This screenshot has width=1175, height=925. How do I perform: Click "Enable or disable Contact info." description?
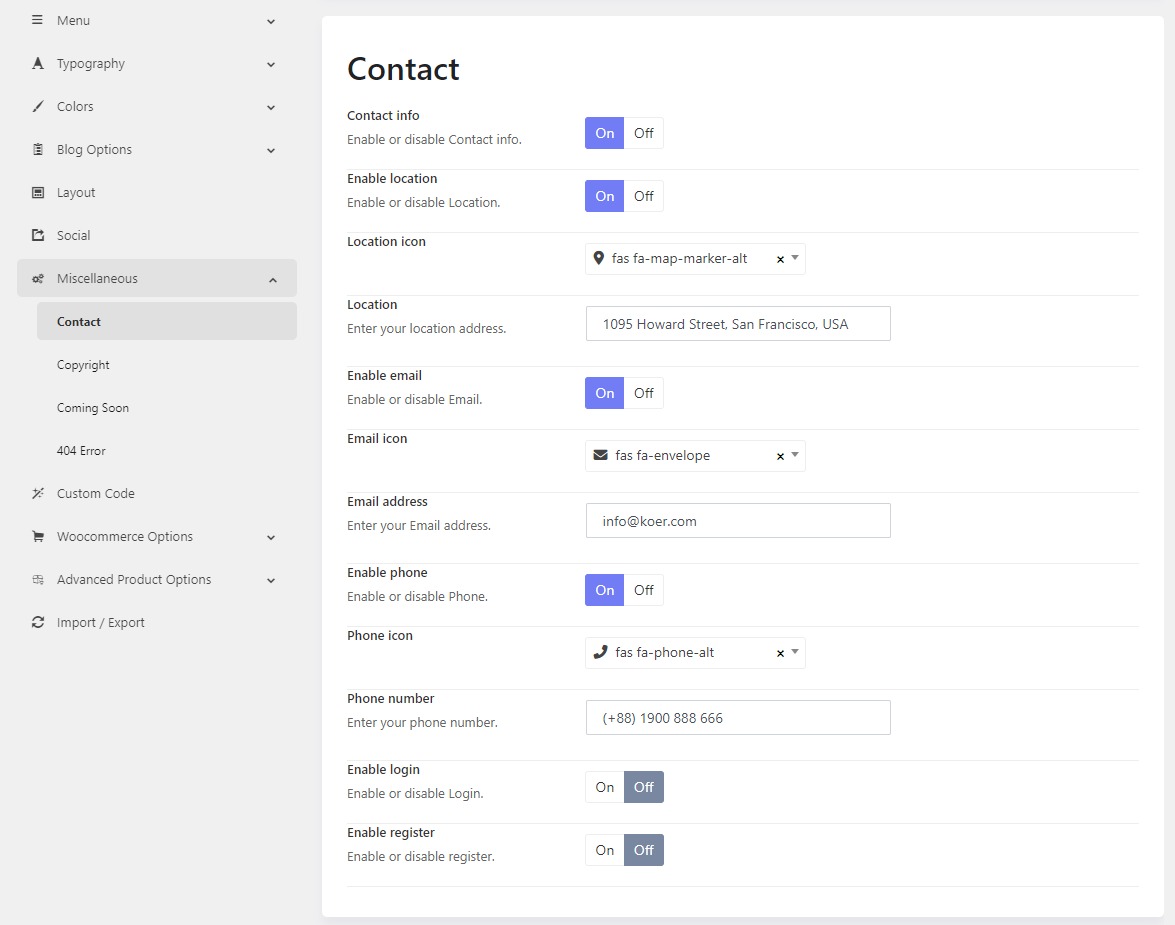(x=434, y=139)
